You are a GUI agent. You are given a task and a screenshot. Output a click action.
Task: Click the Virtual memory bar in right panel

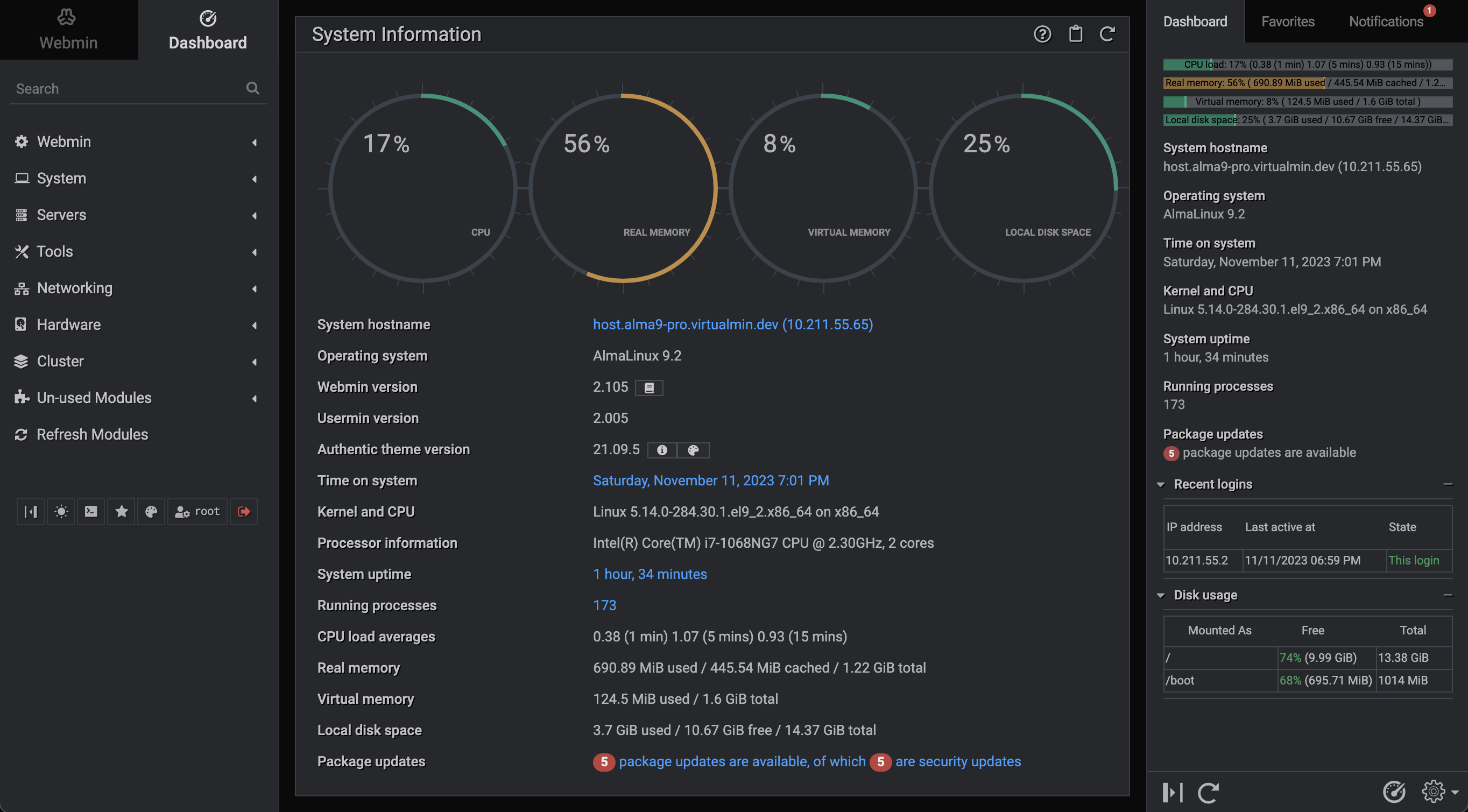(1307, 101)
